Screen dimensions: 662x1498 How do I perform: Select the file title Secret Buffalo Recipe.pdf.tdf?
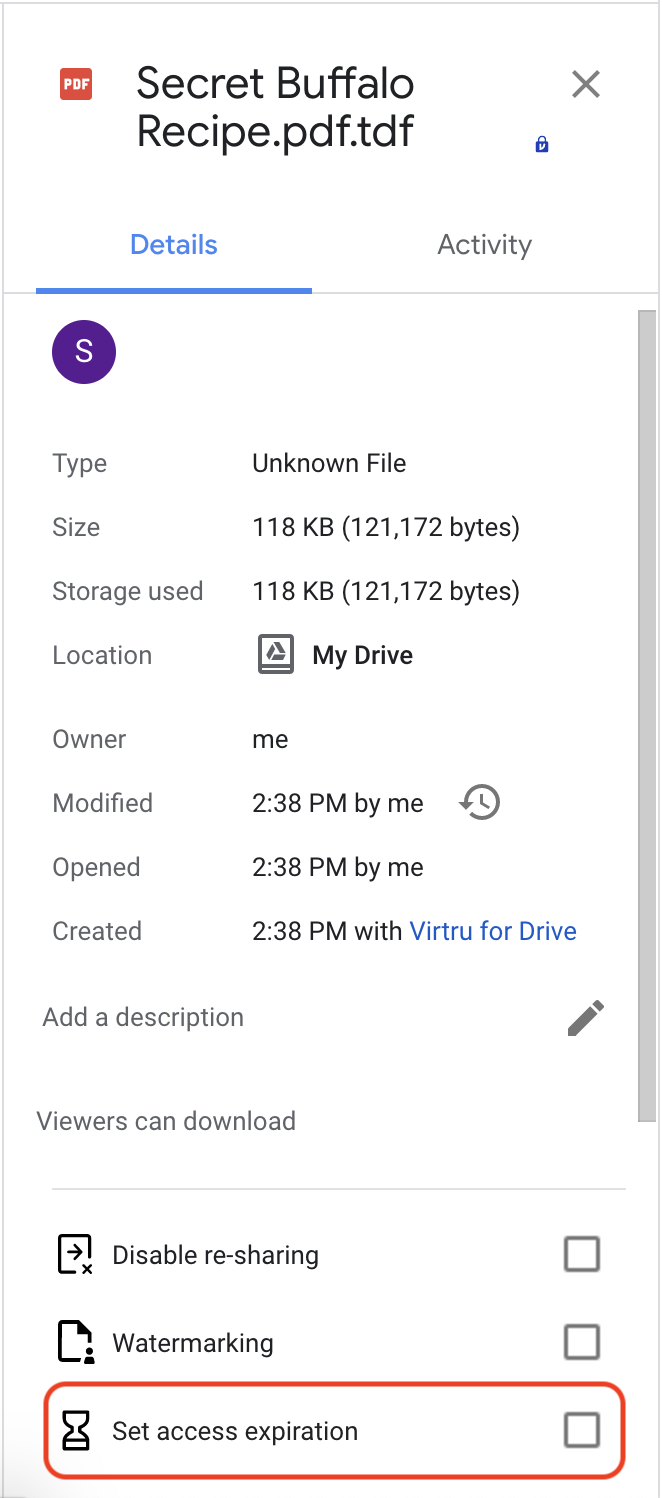(x=275, y=107)
